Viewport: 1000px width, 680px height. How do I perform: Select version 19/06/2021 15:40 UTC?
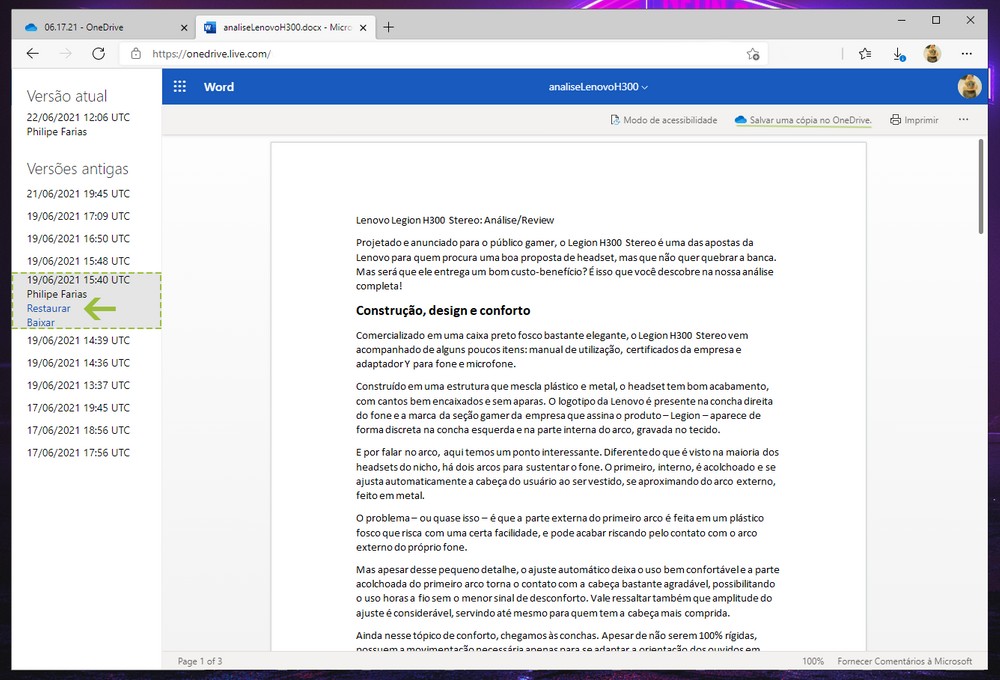pos(78,279)
